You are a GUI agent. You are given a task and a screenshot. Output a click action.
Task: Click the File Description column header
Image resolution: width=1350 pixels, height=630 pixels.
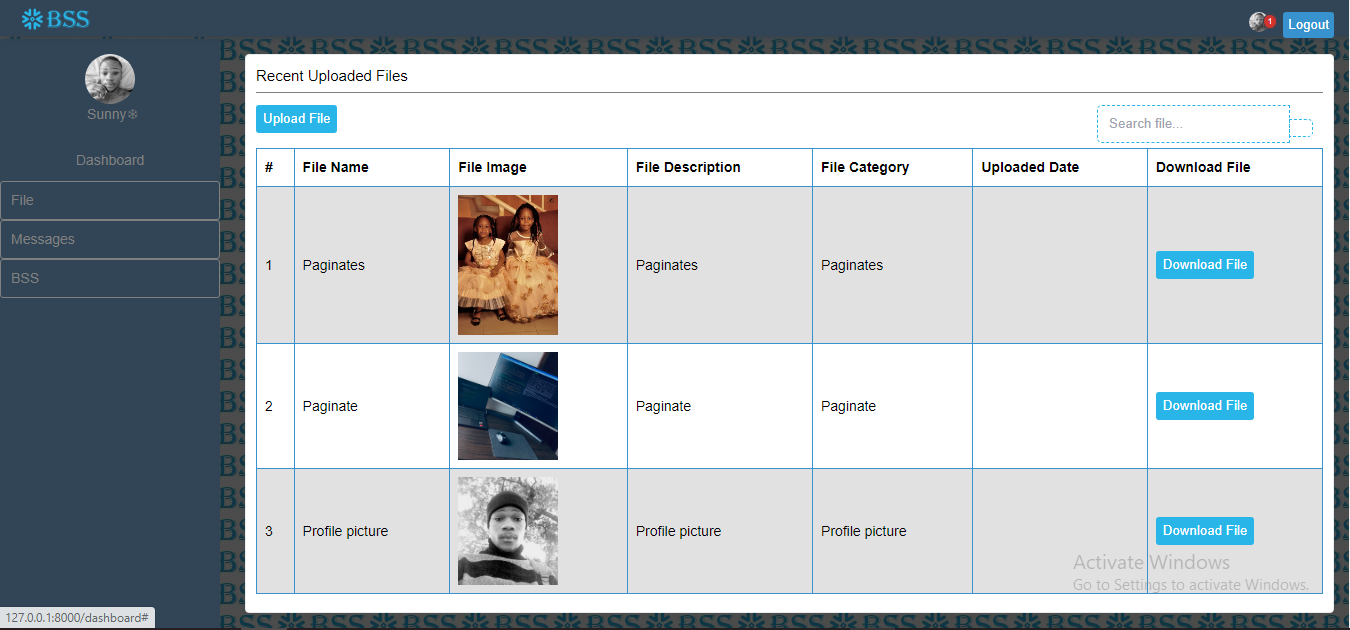pyautogui.click(x=720, y=167)
